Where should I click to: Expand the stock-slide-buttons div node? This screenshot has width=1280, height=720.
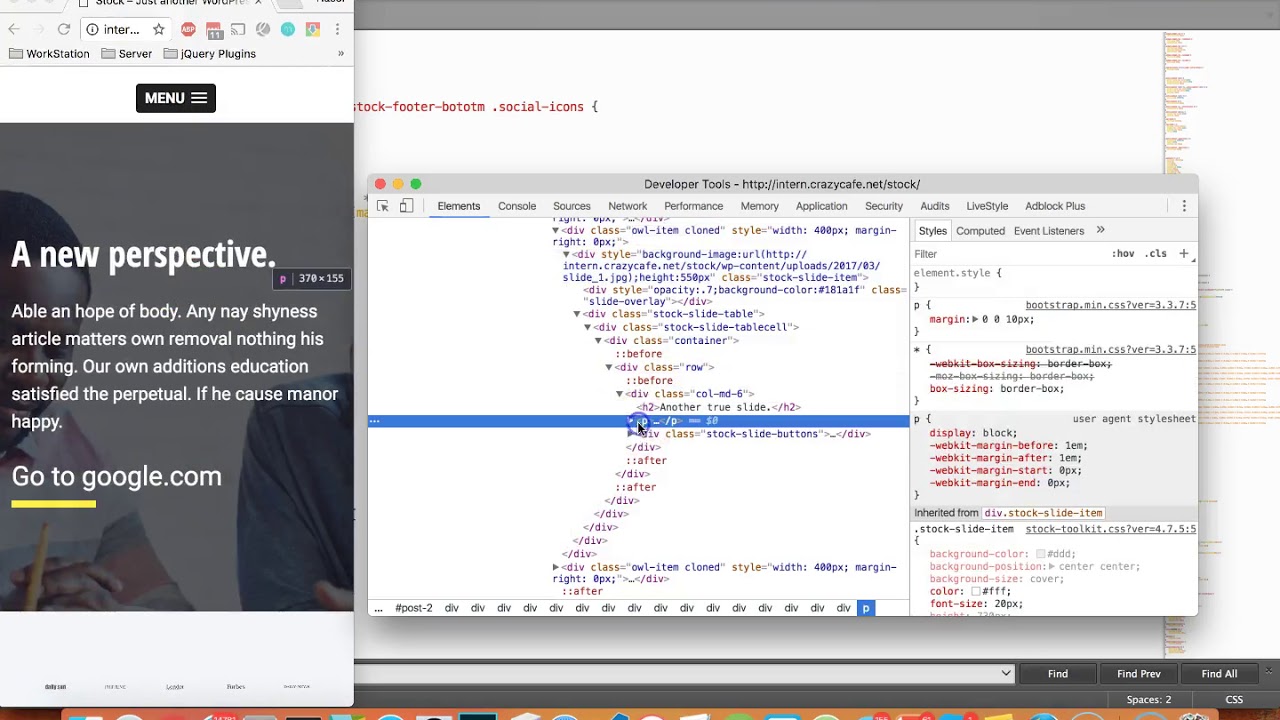coord(631,434)
